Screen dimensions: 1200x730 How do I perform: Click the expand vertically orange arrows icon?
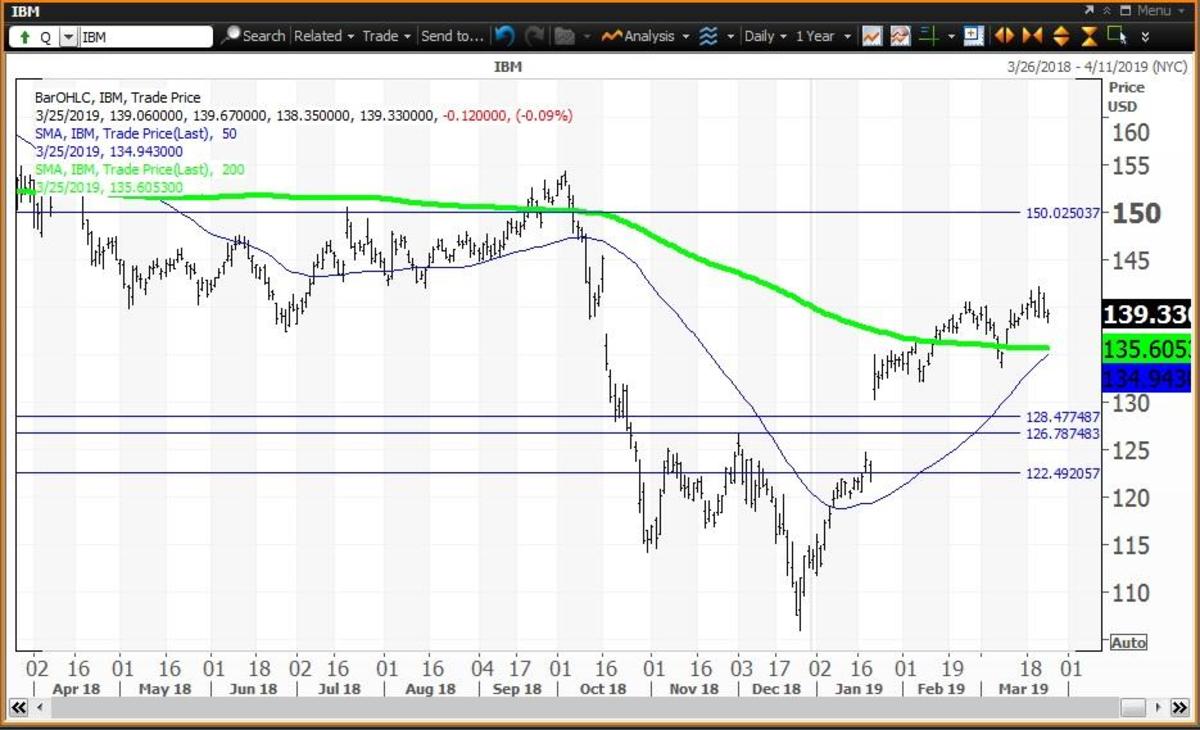coord(1061,36)
